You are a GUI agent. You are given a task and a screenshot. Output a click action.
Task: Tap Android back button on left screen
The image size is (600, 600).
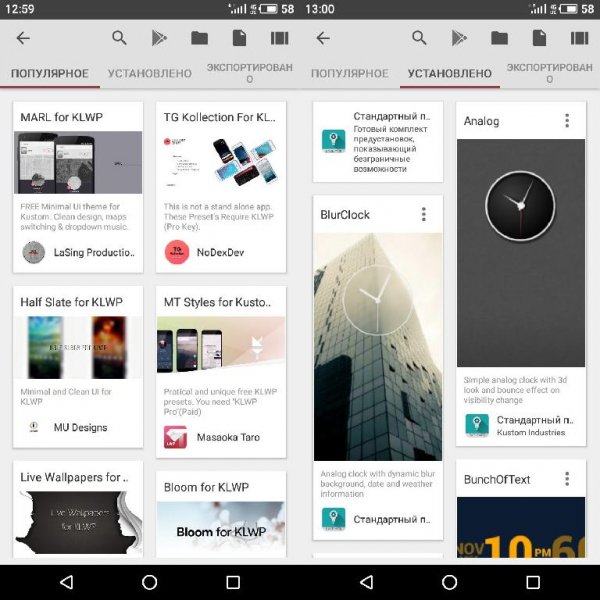pos(67,582)
